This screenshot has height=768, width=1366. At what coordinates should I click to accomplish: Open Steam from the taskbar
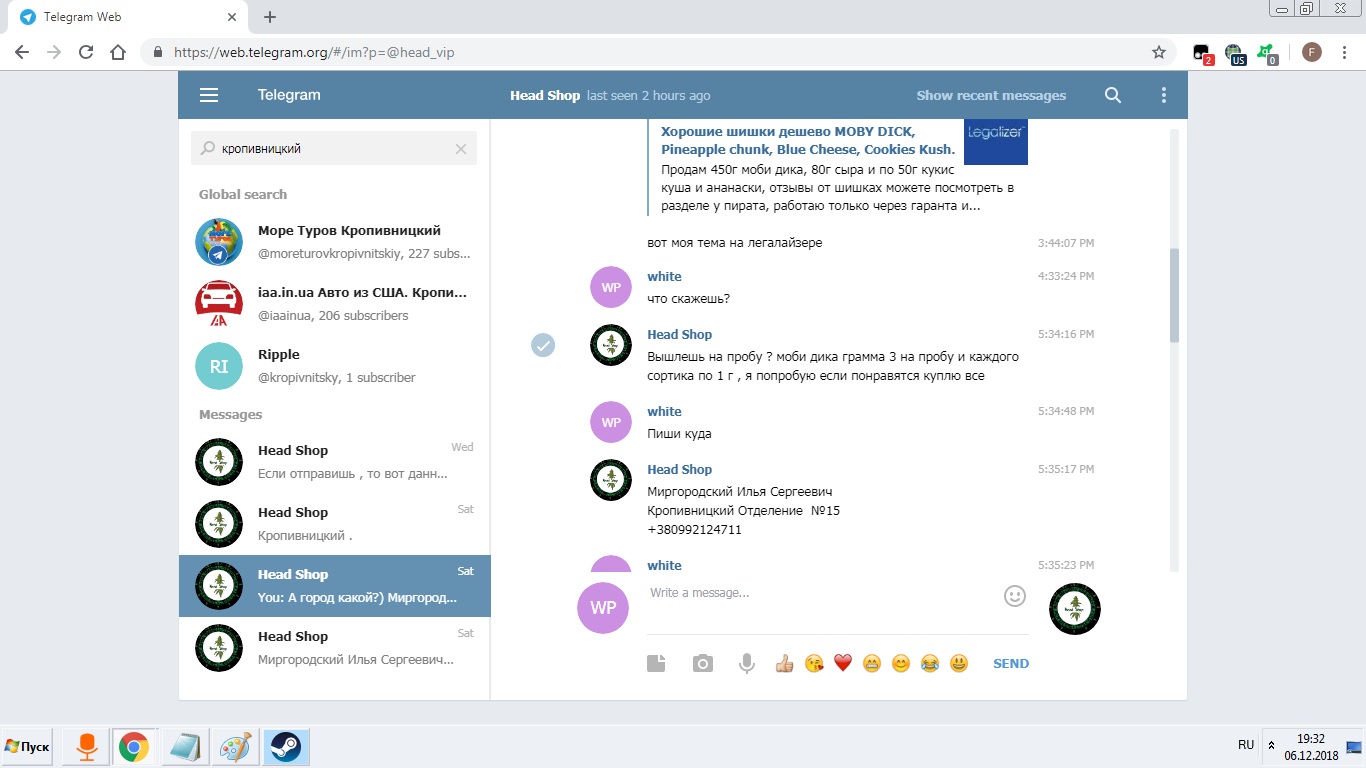click(285, 747)
